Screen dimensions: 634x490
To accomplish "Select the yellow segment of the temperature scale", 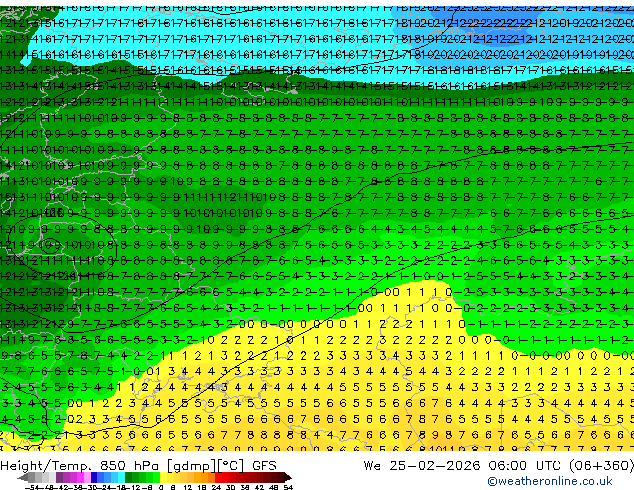I will coord(163,477).
